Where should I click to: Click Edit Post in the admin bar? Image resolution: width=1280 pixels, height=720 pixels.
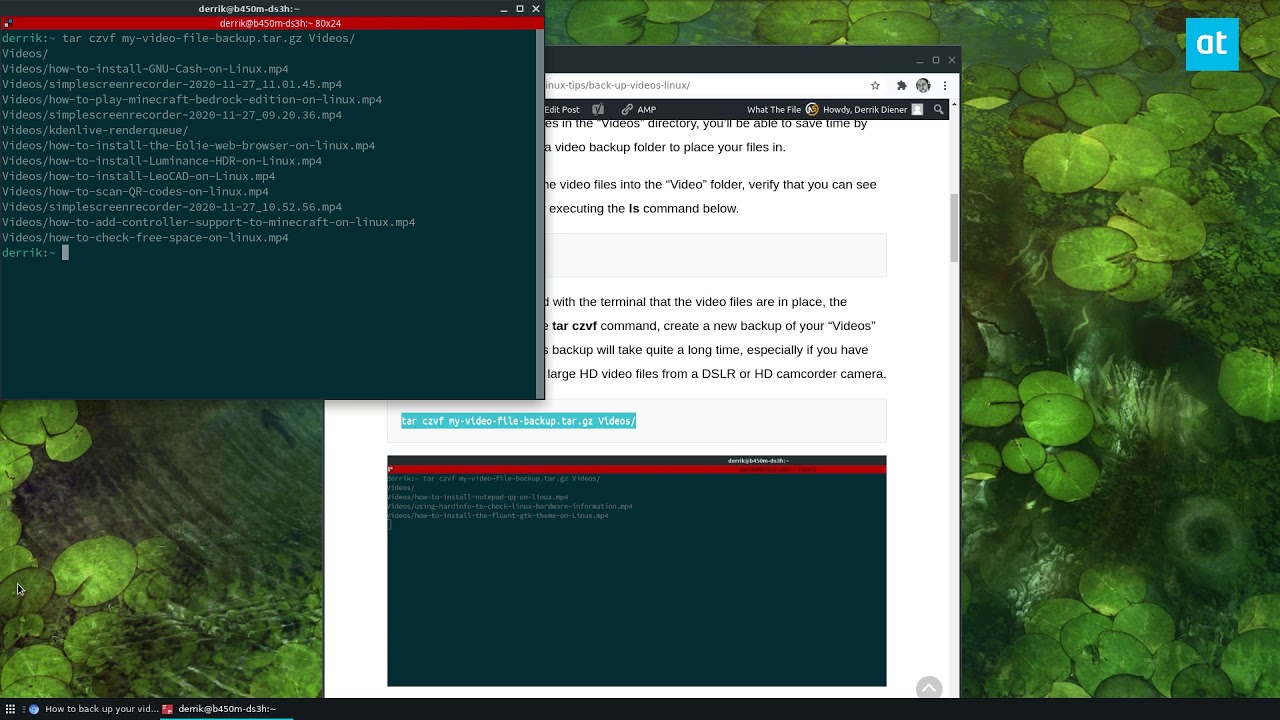tap(562, 109)
